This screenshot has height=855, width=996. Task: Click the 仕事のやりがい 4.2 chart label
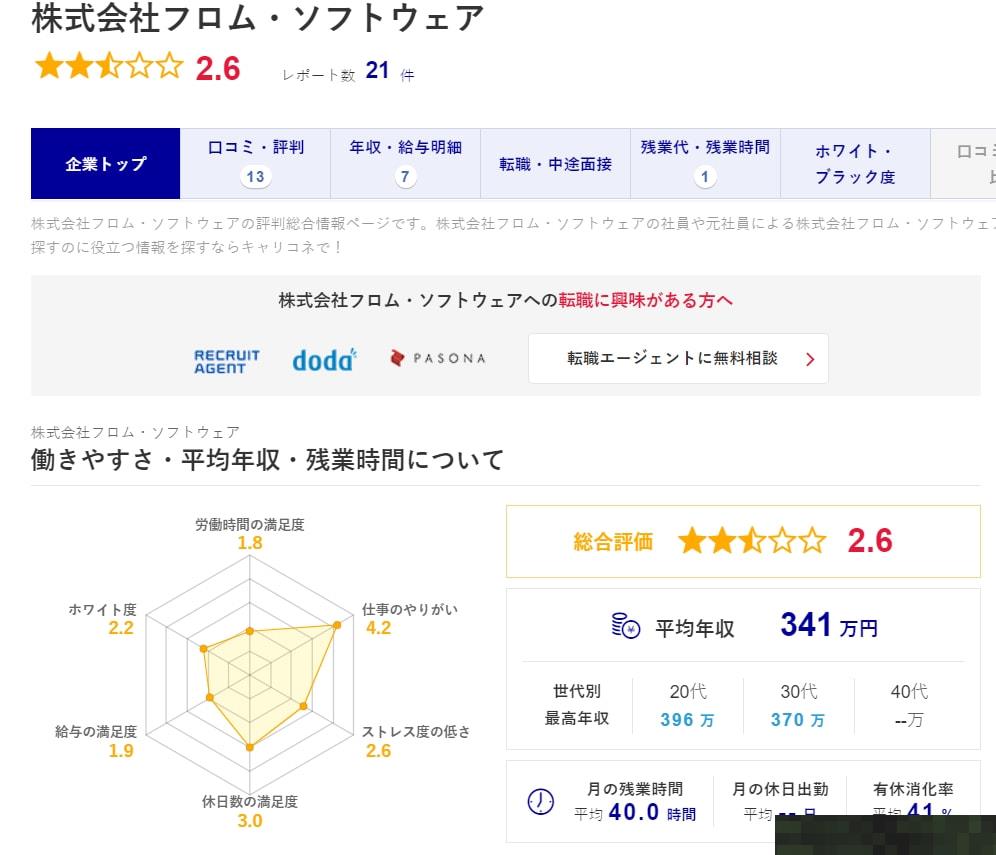(x=410, y=619)
